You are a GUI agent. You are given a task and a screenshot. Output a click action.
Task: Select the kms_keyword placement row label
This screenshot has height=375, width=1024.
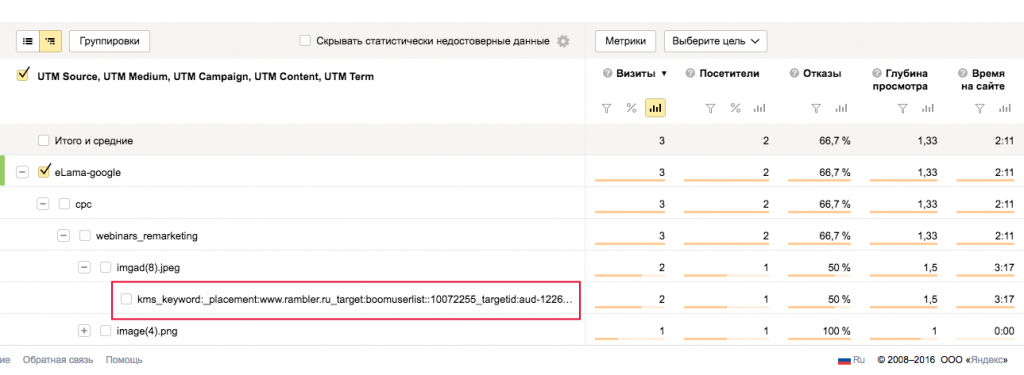click(355, 299)
